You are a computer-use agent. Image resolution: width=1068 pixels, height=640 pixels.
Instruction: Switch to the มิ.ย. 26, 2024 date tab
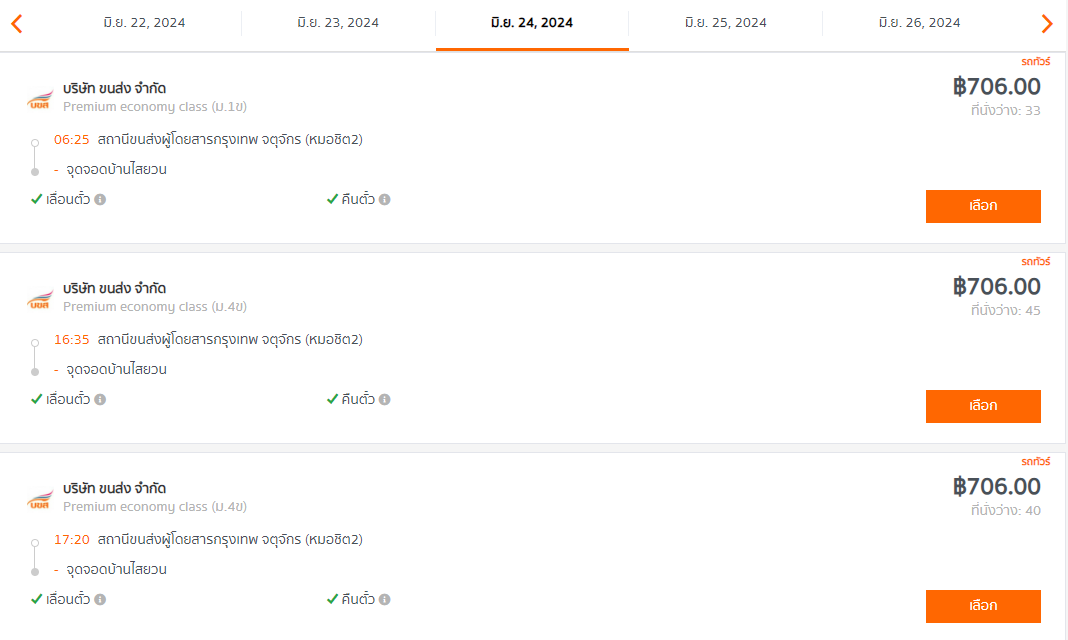[x=920, y=23]
